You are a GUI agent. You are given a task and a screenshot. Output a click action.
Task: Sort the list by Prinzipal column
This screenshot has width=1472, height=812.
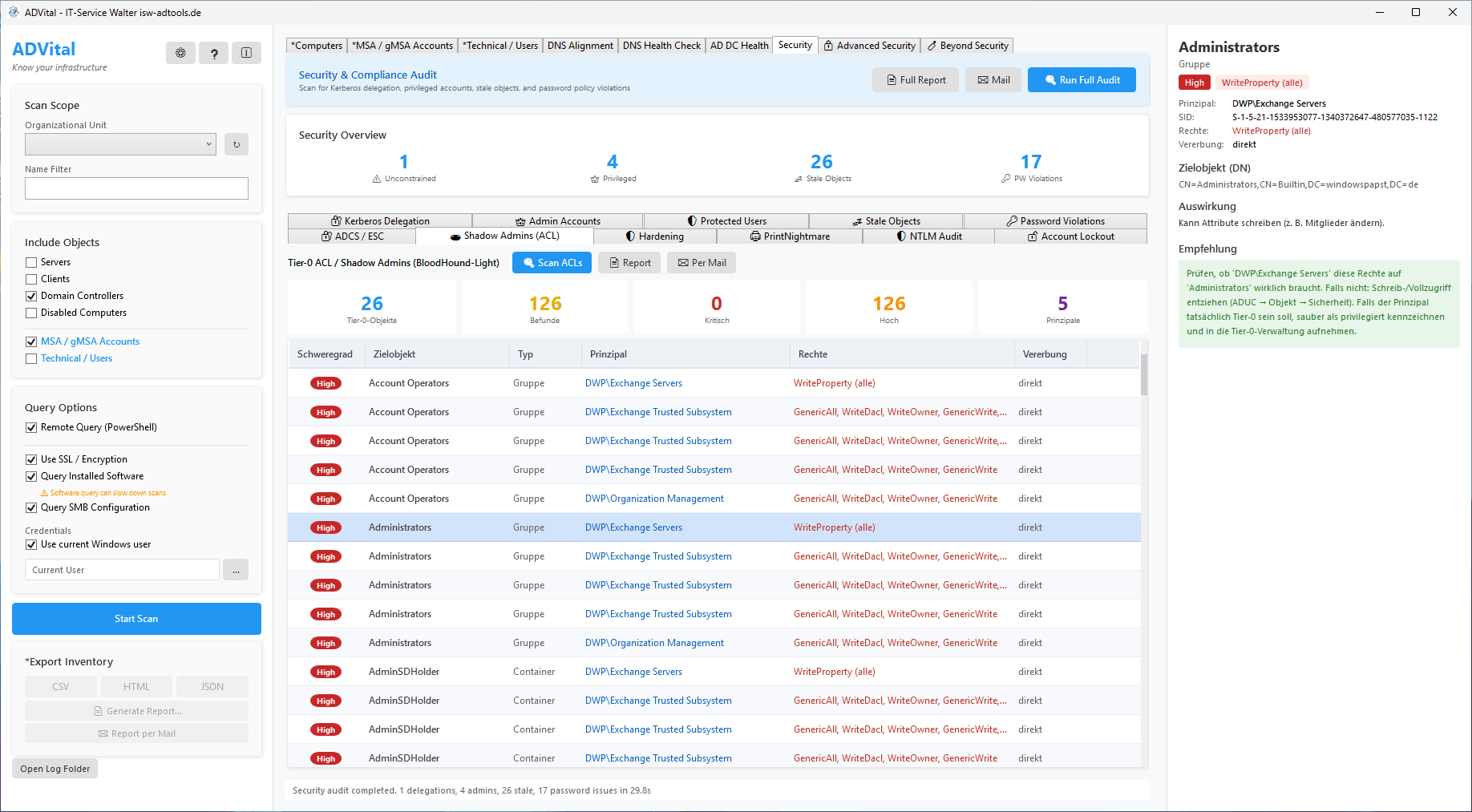[x=685, y=354]
